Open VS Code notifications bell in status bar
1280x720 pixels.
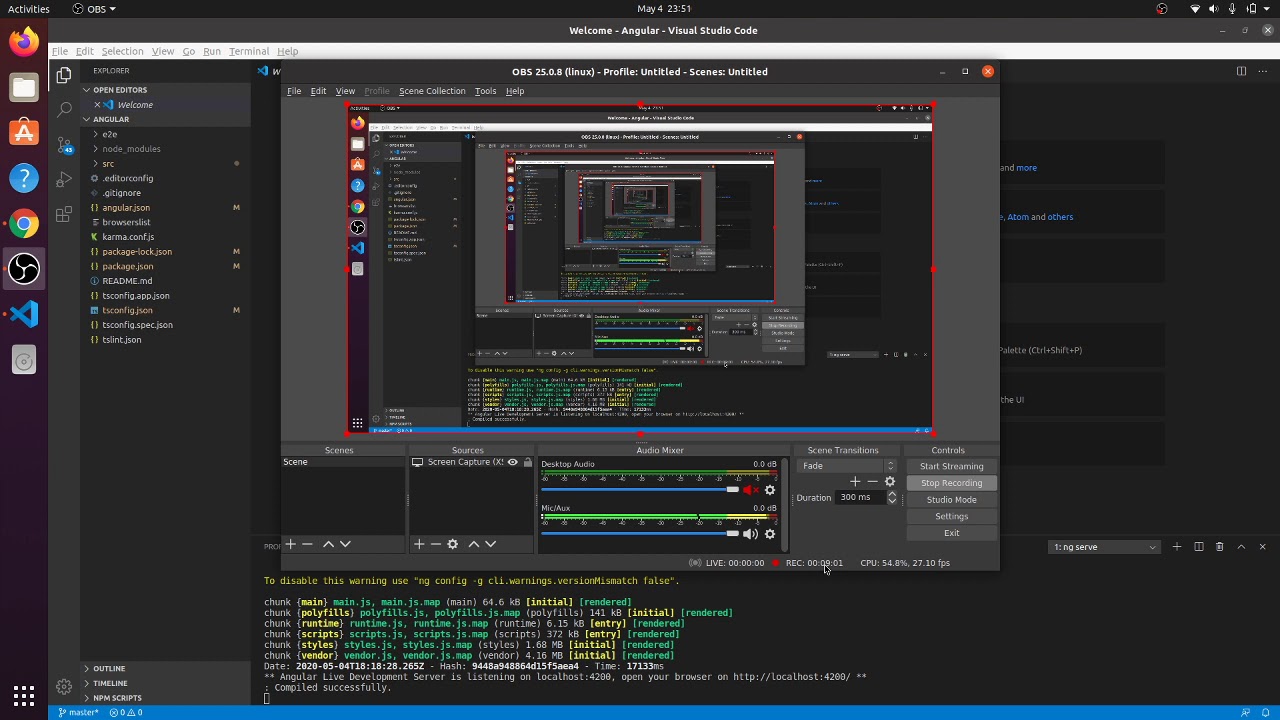(1265, 713)
